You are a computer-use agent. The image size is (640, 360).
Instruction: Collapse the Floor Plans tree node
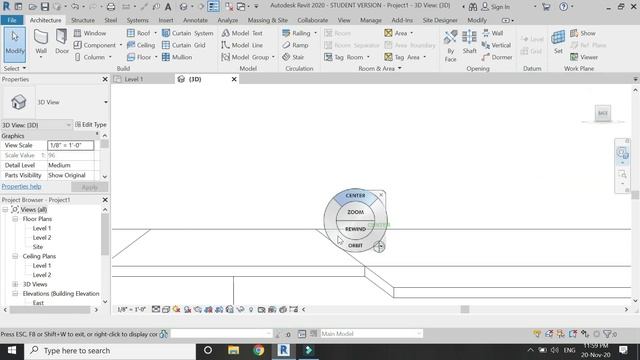pos(15,219)
